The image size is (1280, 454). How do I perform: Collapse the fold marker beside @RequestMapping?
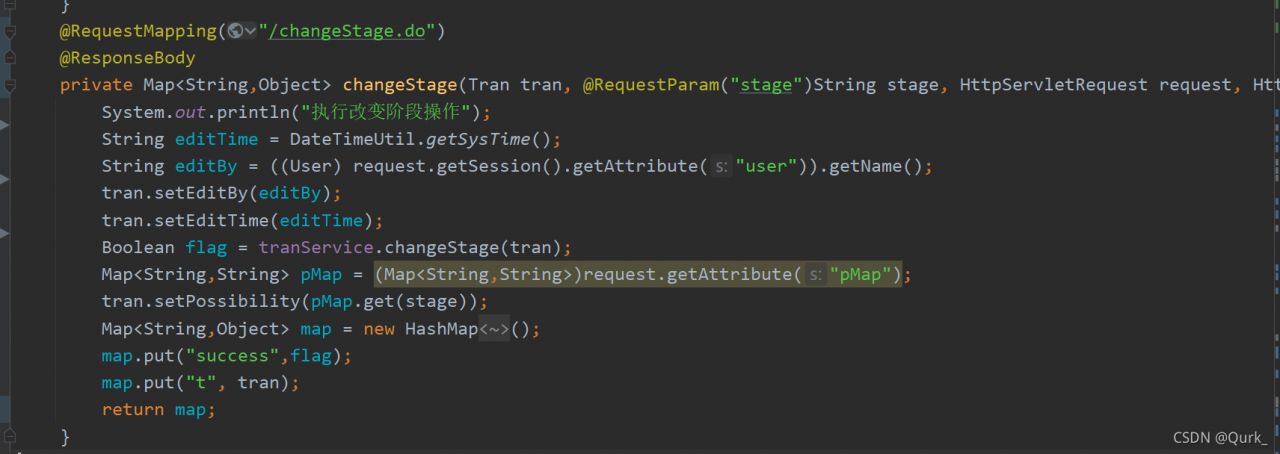click(10, 32)
